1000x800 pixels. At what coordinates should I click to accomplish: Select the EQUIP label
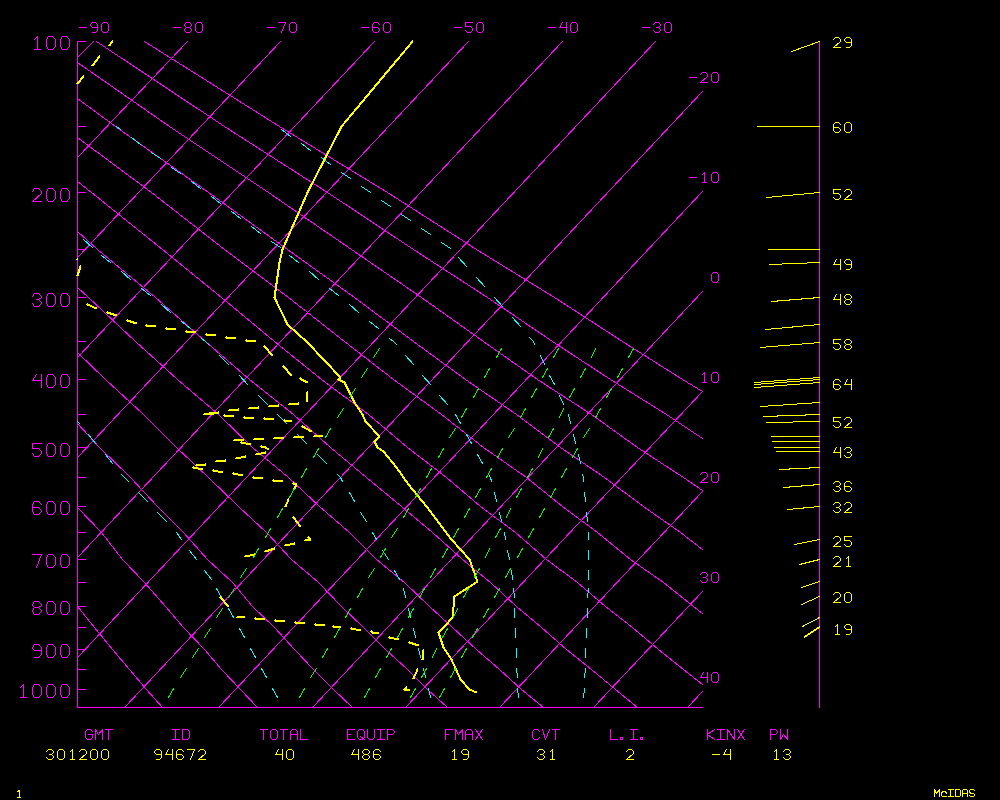click(x=371, y=735)
